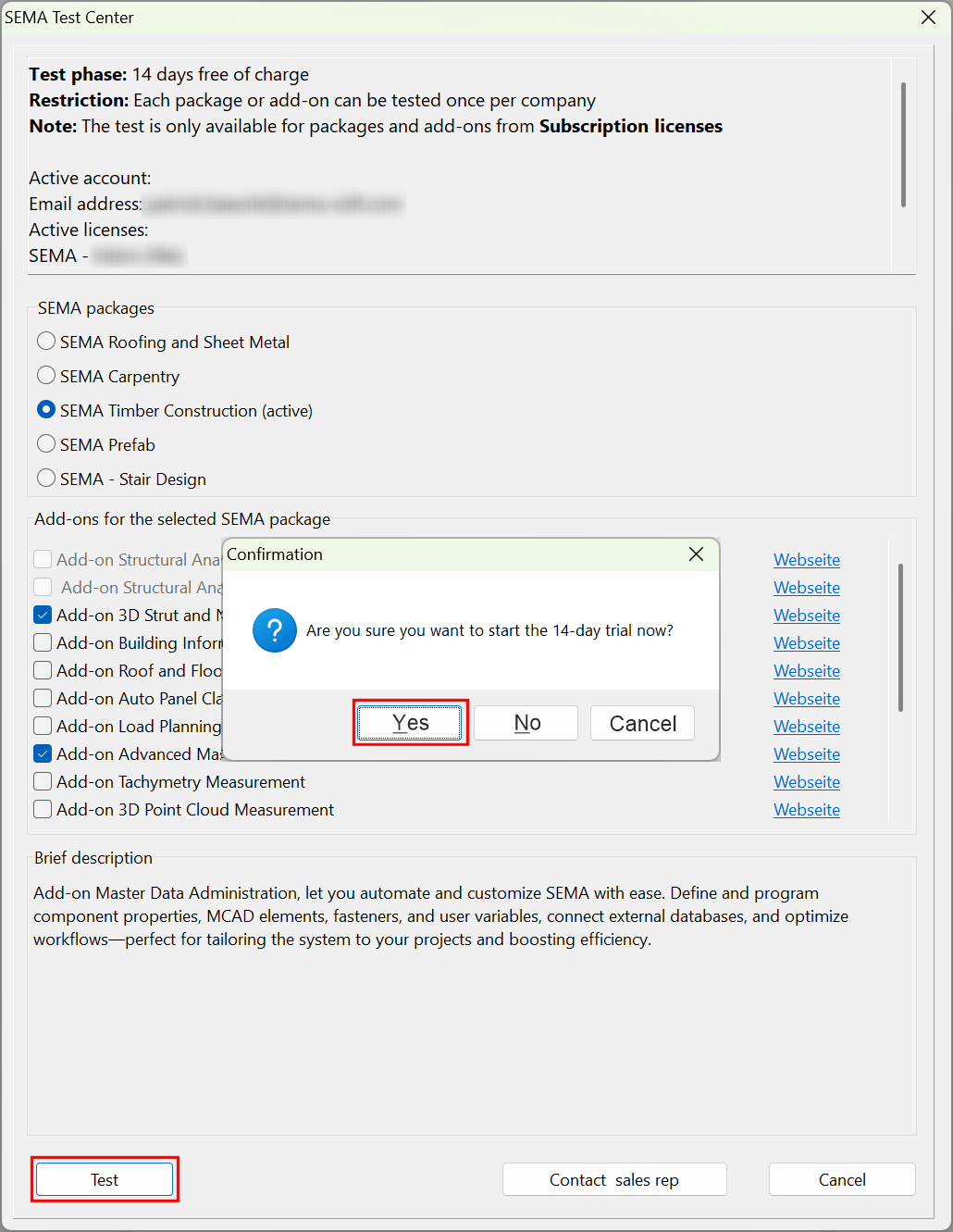Viewport: 953px width, 1232px height.
Task: Select SEMA - Stair Design option
Action: click(46, 479)
